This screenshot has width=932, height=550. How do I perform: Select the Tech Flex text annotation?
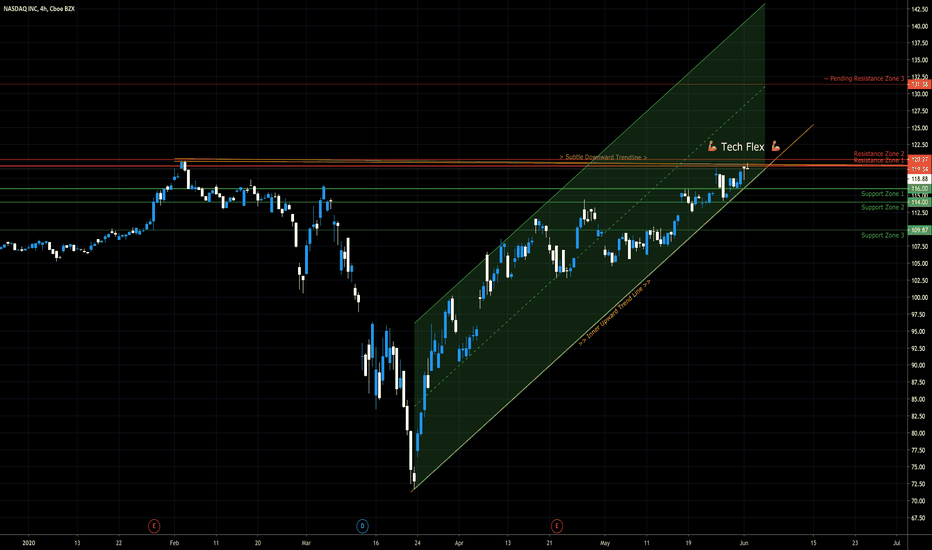(742, 147)
